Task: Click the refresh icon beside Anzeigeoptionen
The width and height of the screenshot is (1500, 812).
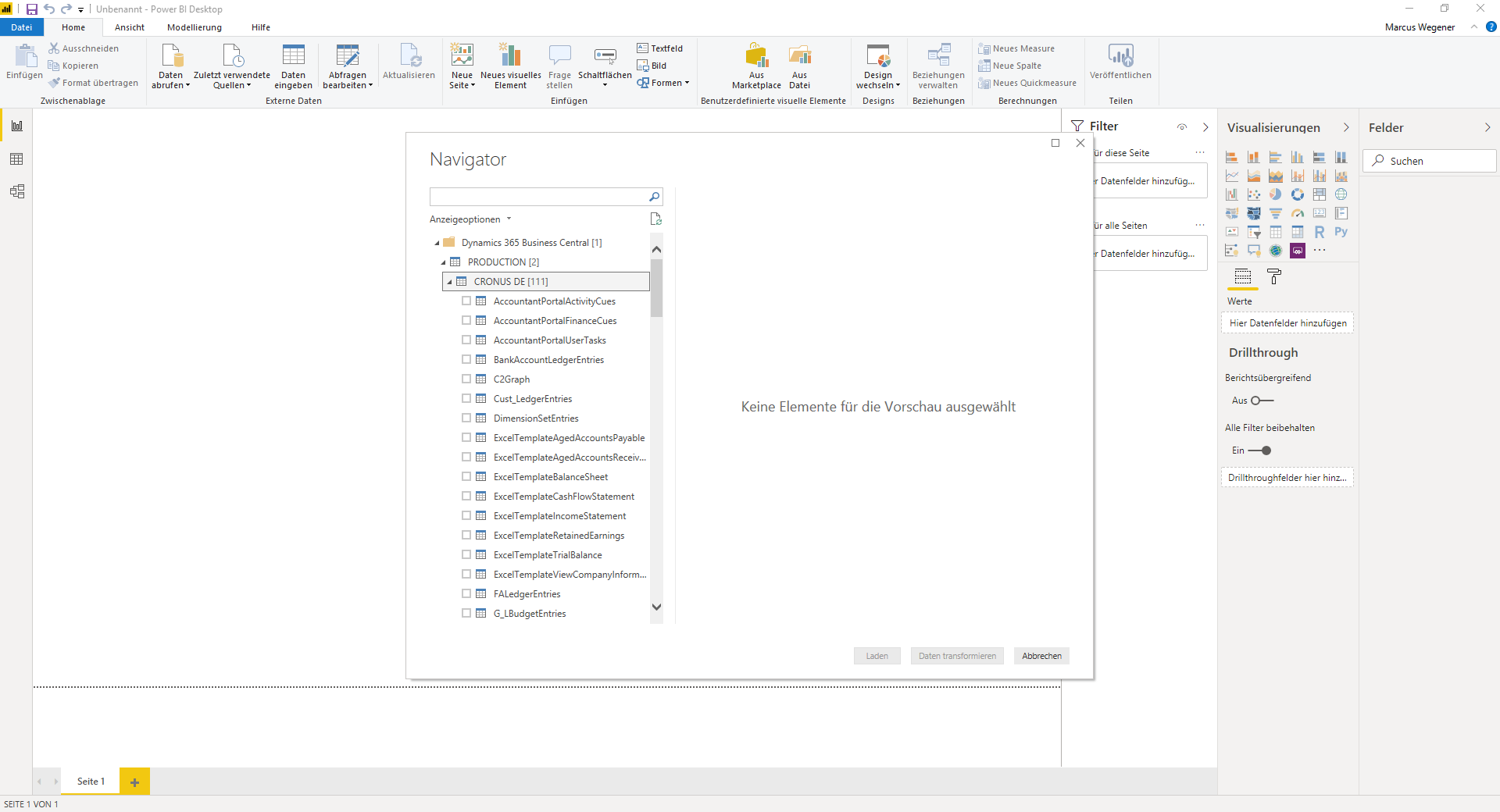Action: click(655, 219)
